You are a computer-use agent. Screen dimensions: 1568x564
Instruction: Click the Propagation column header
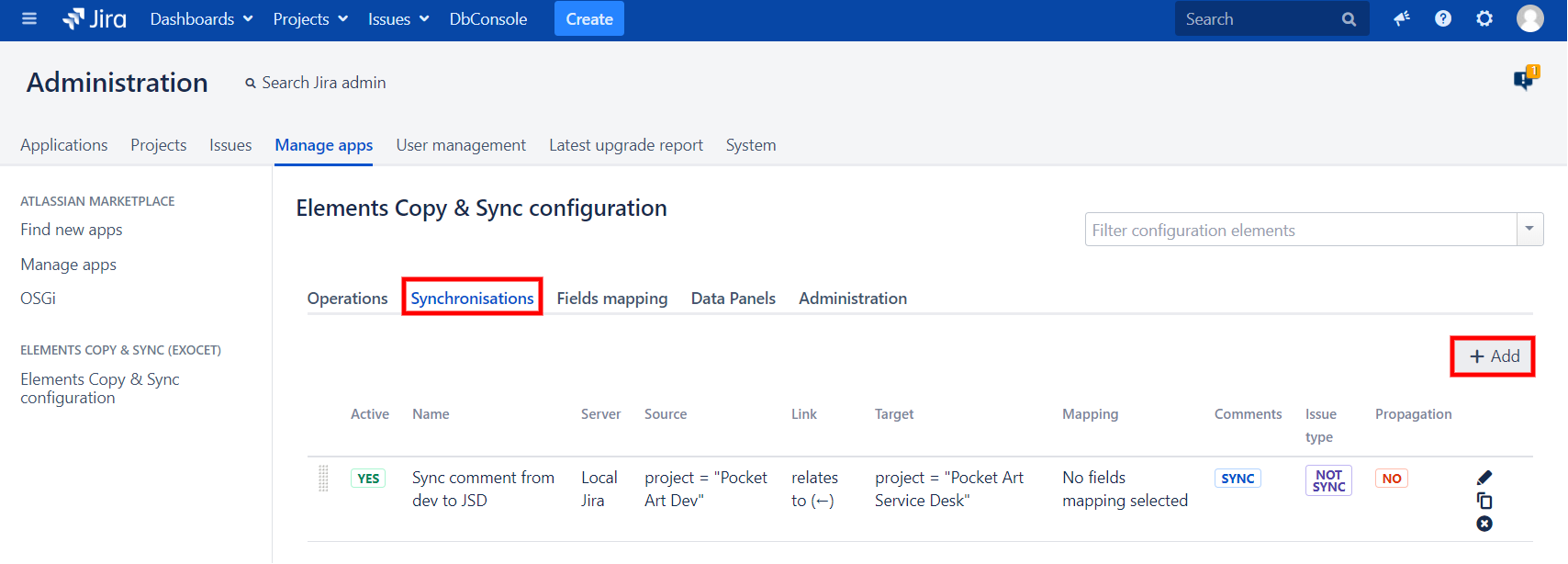click(x=1414, y=414)
